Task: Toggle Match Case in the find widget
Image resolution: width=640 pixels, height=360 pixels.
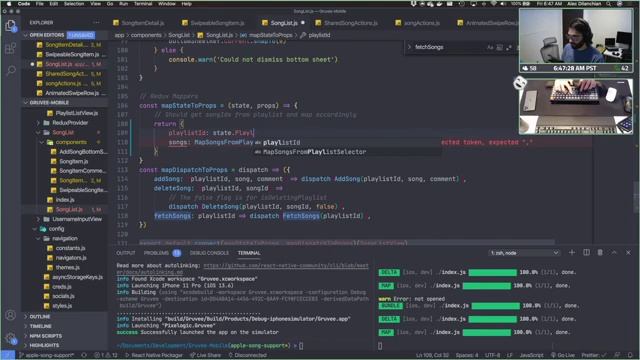Action: [490, 47]
